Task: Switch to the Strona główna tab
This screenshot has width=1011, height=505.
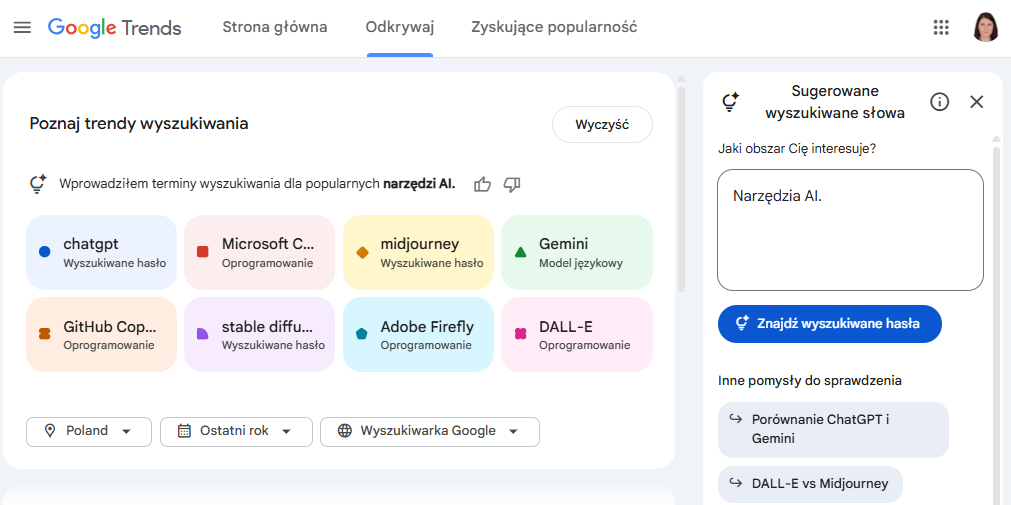Action: 275,27
